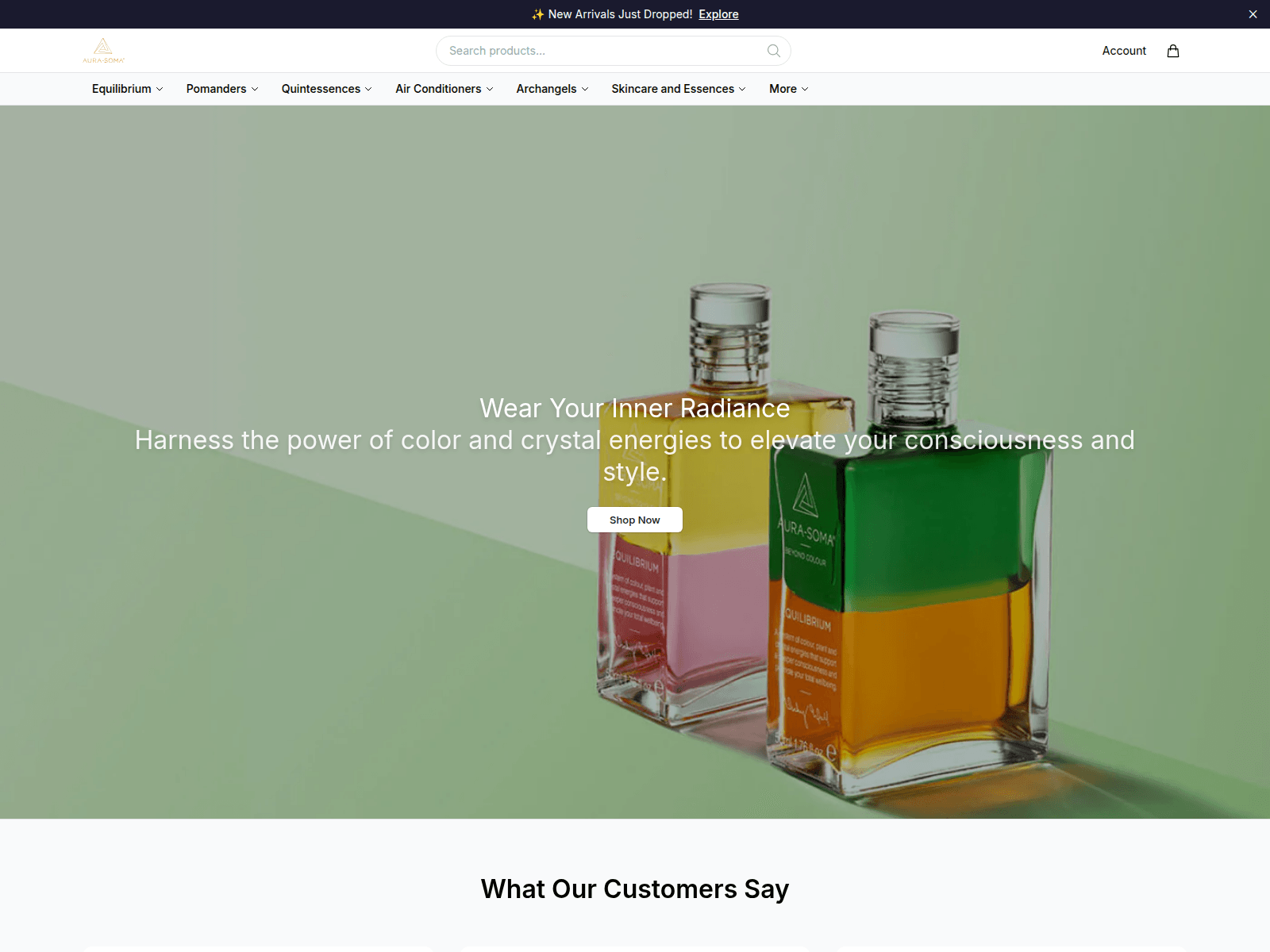Viewport: 1270px width, 952px height.
Task: Dismiss the New Arrivals announcement banner
Action: (x=1253, y=14)
